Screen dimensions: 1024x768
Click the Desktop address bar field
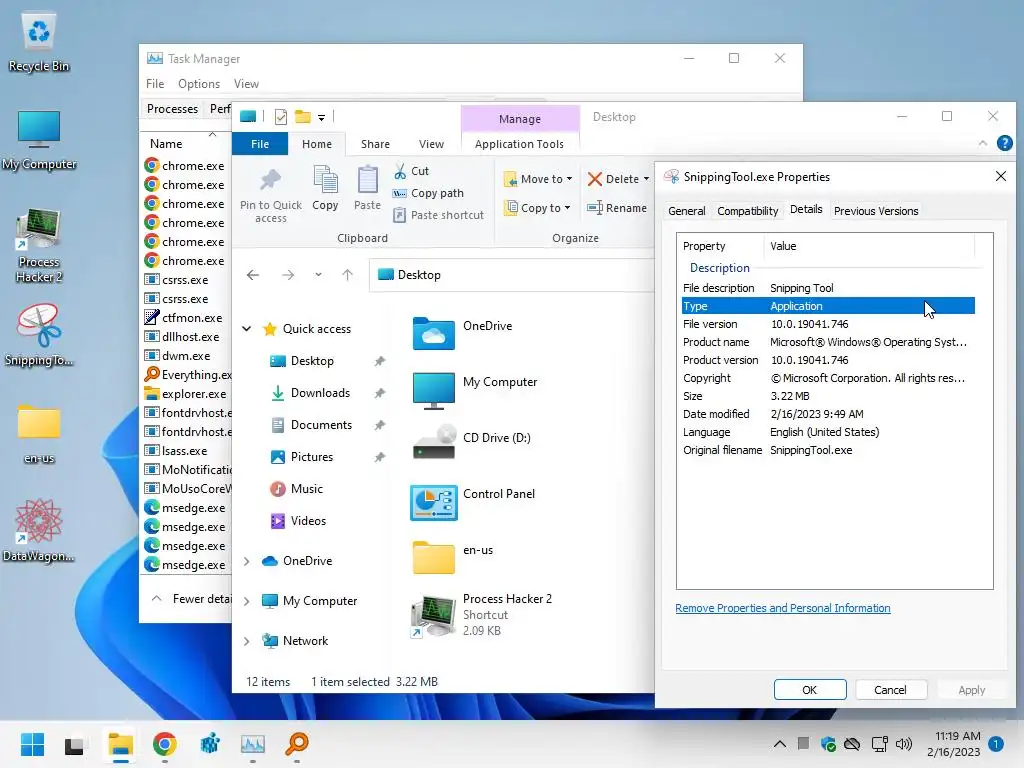point(513,275)
